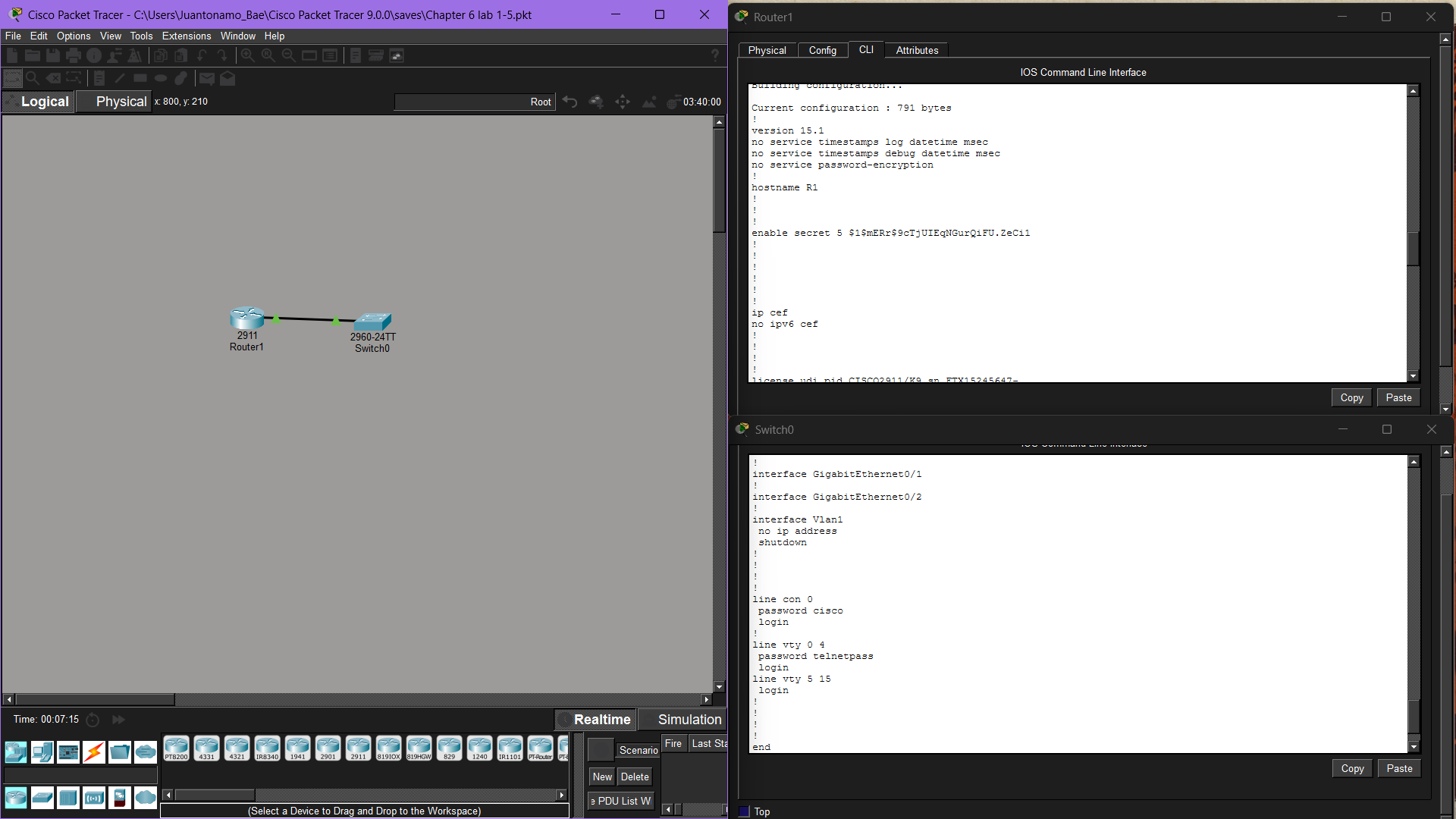Click Copy in the Switch0 CLI window
1456x819 pixels.
[x=1352, y=768]
